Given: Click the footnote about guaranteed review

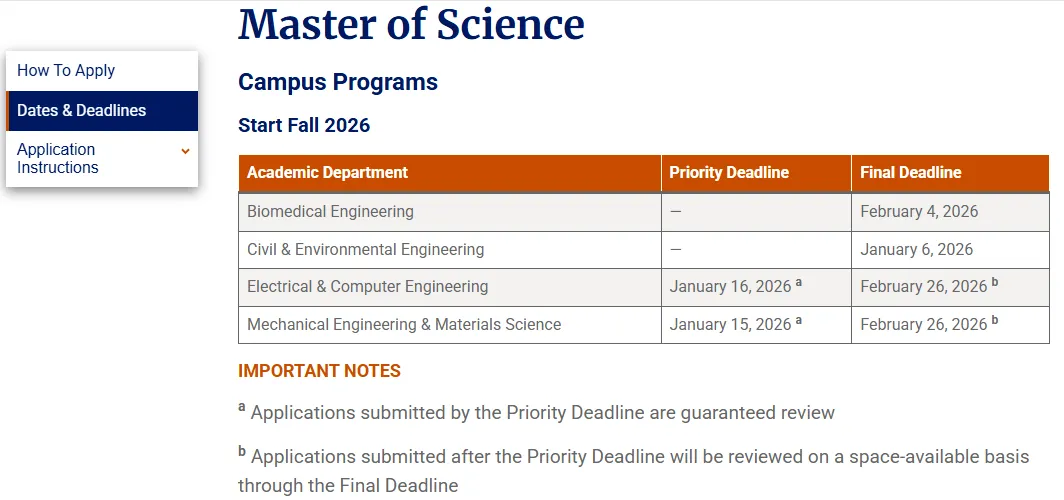Looking at the screenshot, I should click(542, 412).
